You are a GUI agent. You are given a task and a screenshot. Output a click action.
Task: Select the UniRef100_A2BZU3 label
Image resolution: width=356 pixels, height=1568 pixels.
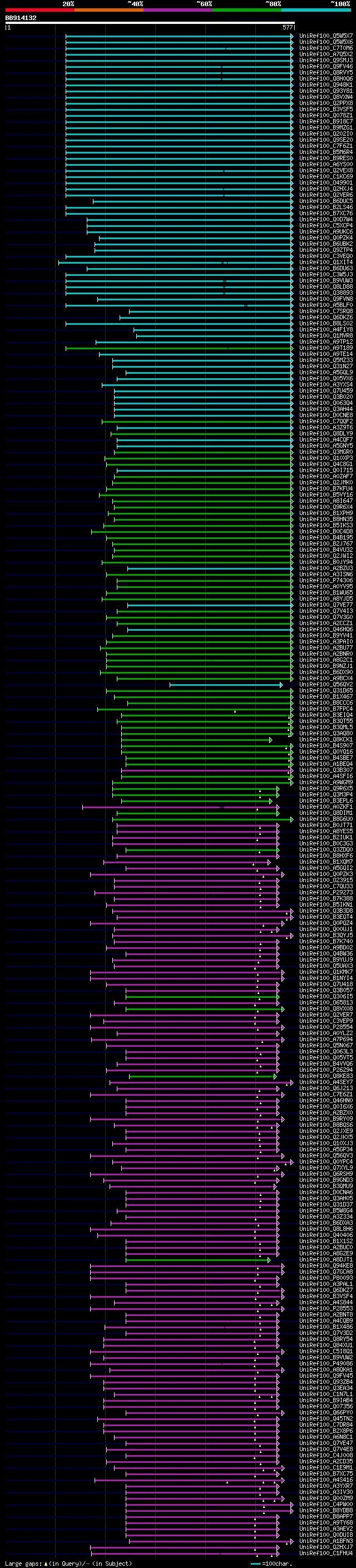pos(325,568)
